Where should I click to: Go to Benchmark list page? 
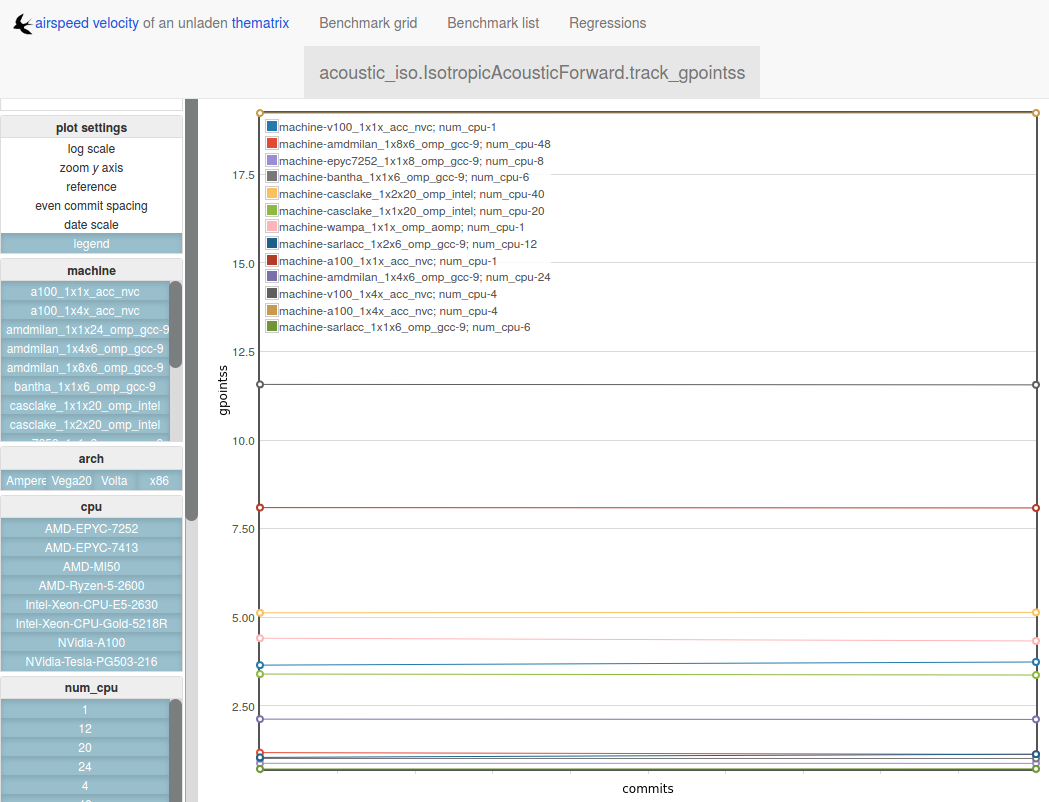(493, 23)
